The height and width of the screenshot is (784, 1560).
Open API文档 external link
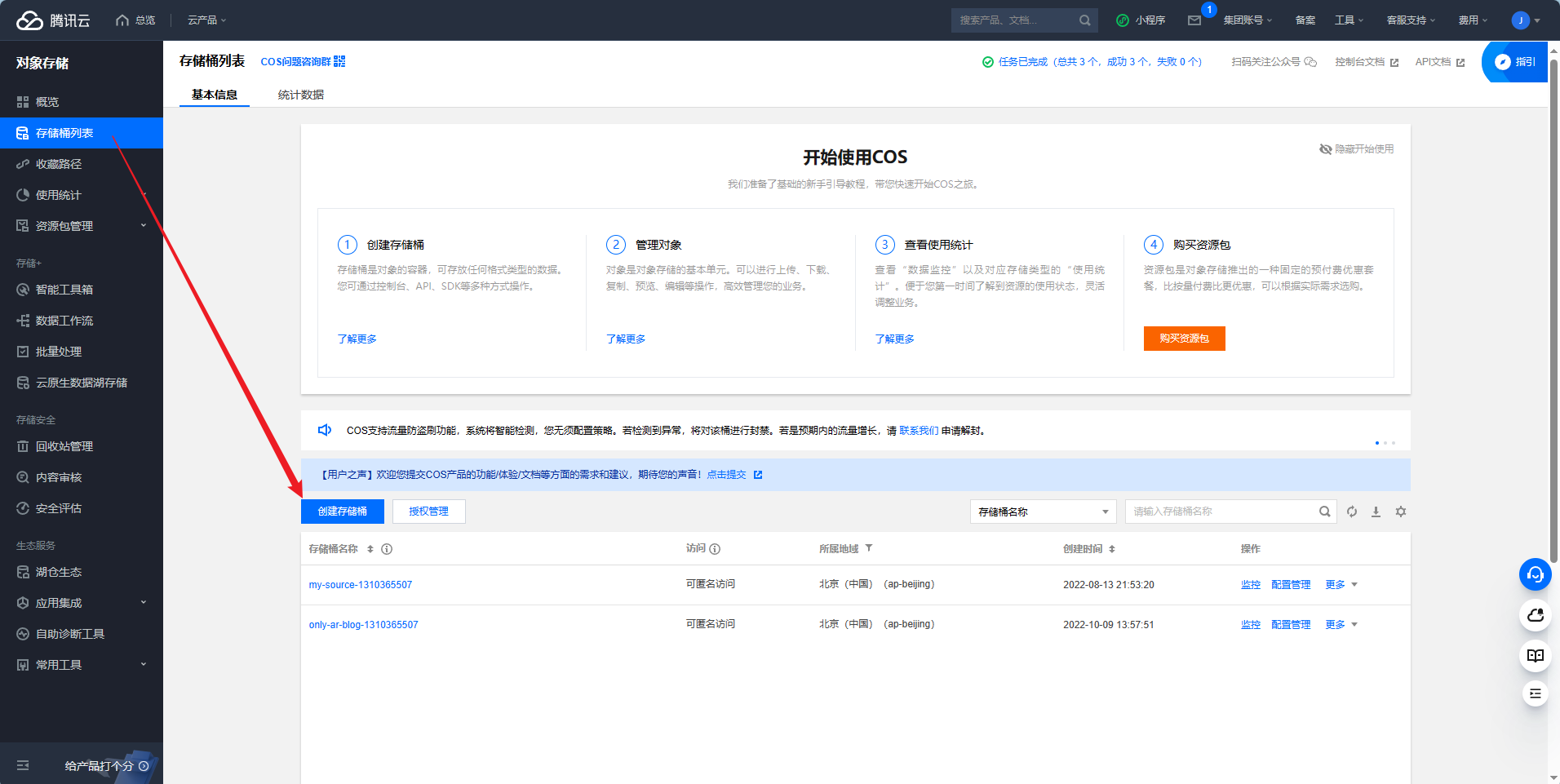coord(1440,62)
